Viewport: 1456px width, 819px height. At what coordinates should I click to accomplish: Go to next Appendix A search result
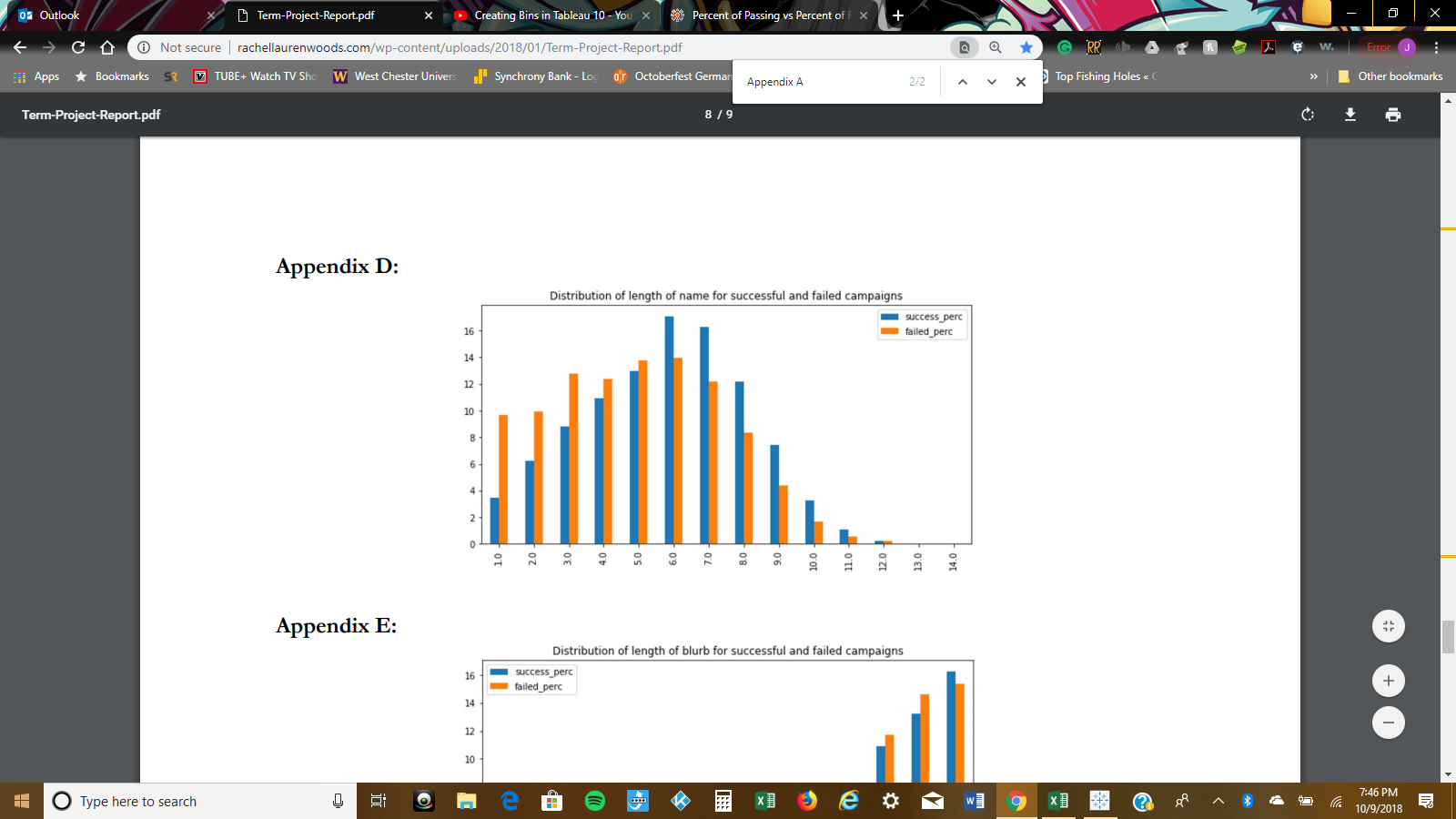point(991,81)
